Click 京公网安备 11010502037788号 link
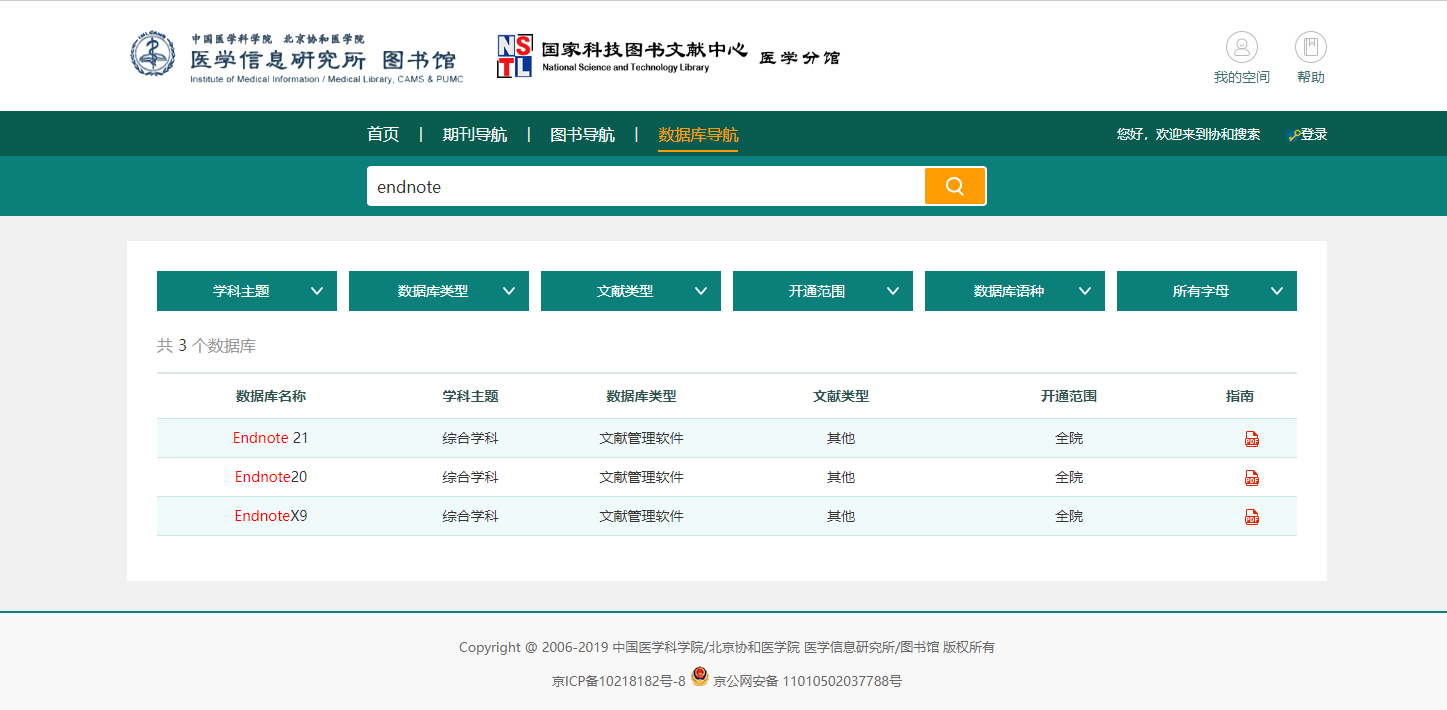The width and height of the screenshot is (1447, 710). coord(807,681)
